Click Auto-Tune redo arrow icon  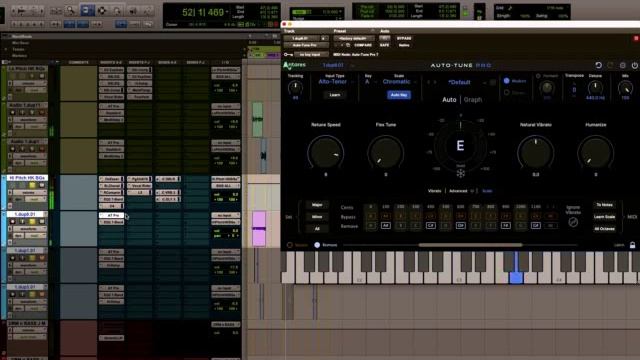coord(610,65)
